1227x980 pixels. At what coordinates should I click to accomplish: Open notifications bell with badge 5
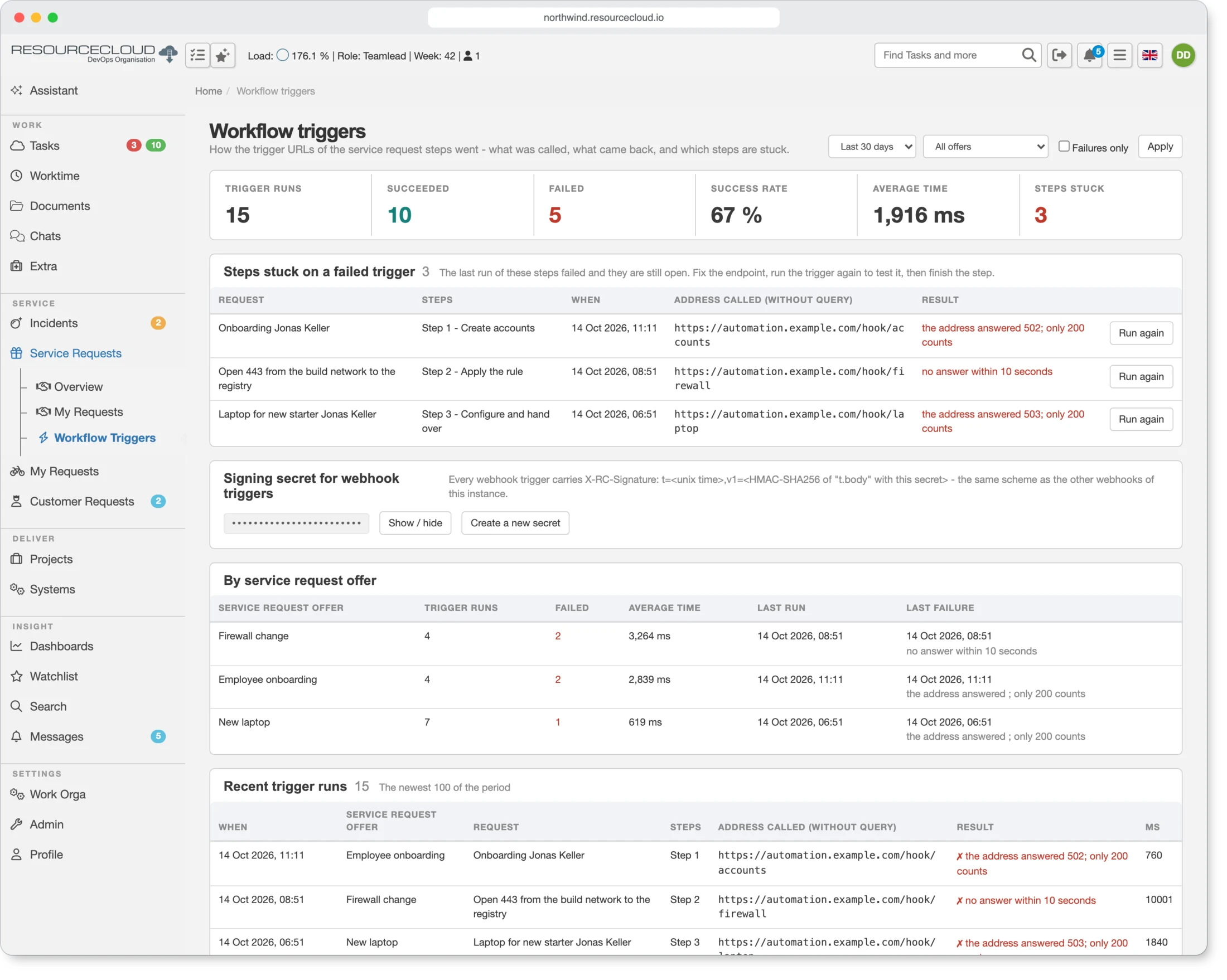coord(1089,55)
